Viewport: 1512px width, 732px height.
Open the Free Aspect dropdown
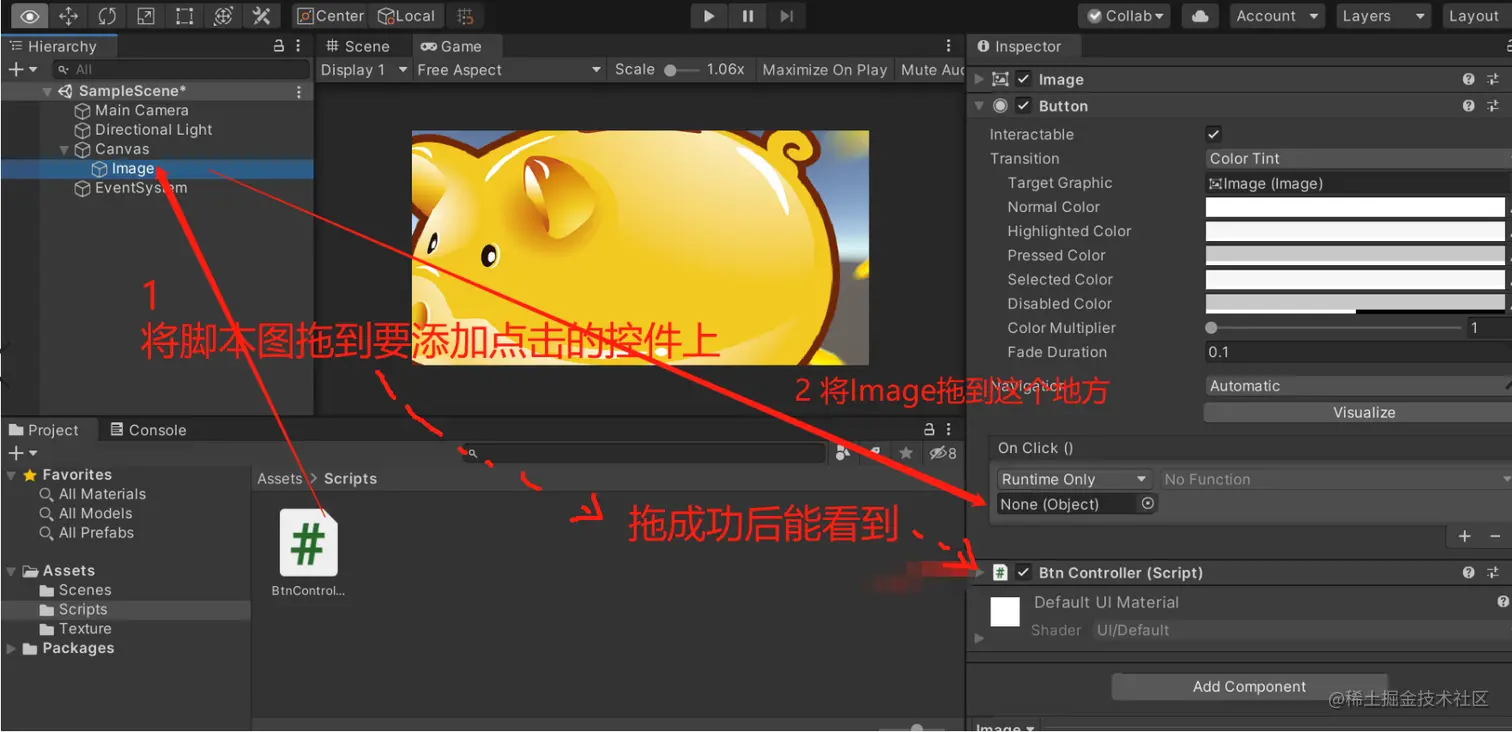[509, 70]
